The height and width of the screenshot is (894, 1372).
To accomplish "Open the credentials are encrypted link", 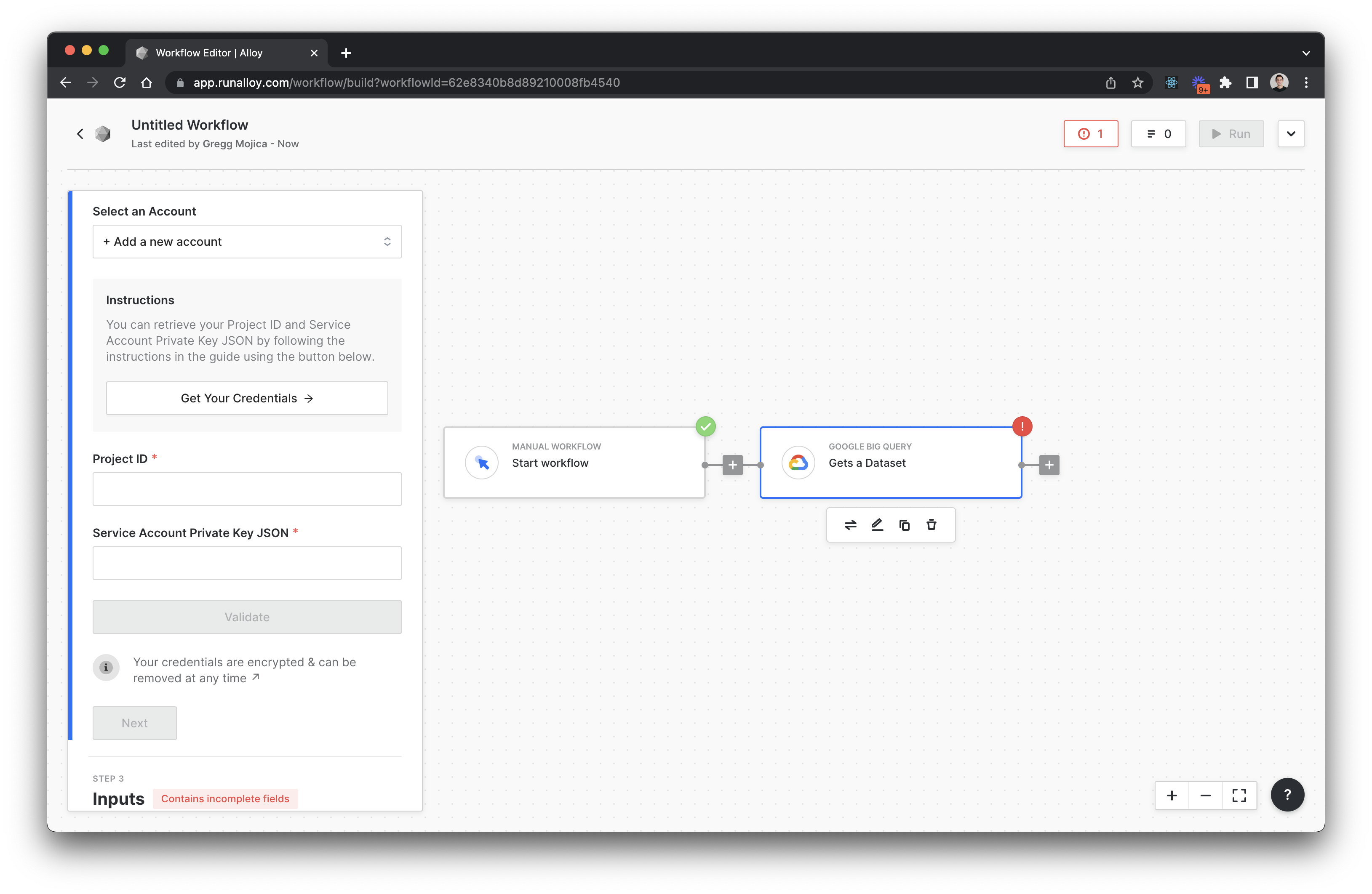I will pyautogui.click(x=244, y=670).
